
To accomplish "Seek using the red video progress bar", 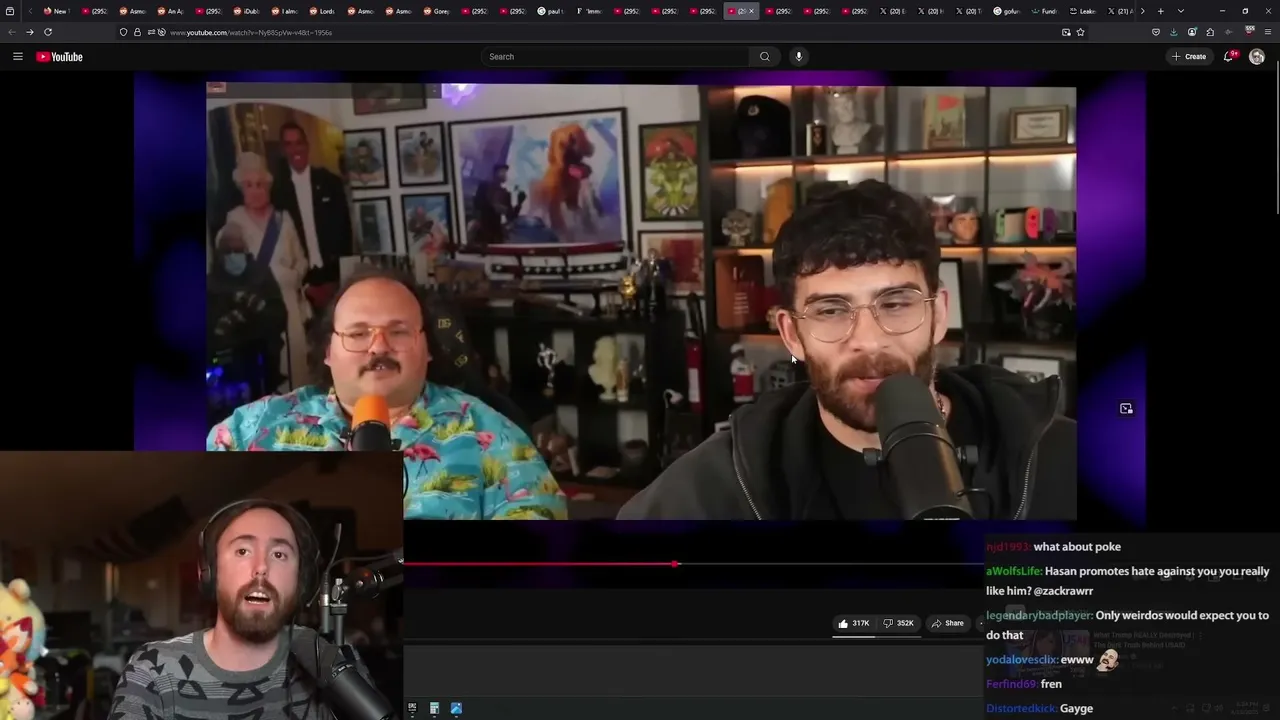I will pos(693,564).
